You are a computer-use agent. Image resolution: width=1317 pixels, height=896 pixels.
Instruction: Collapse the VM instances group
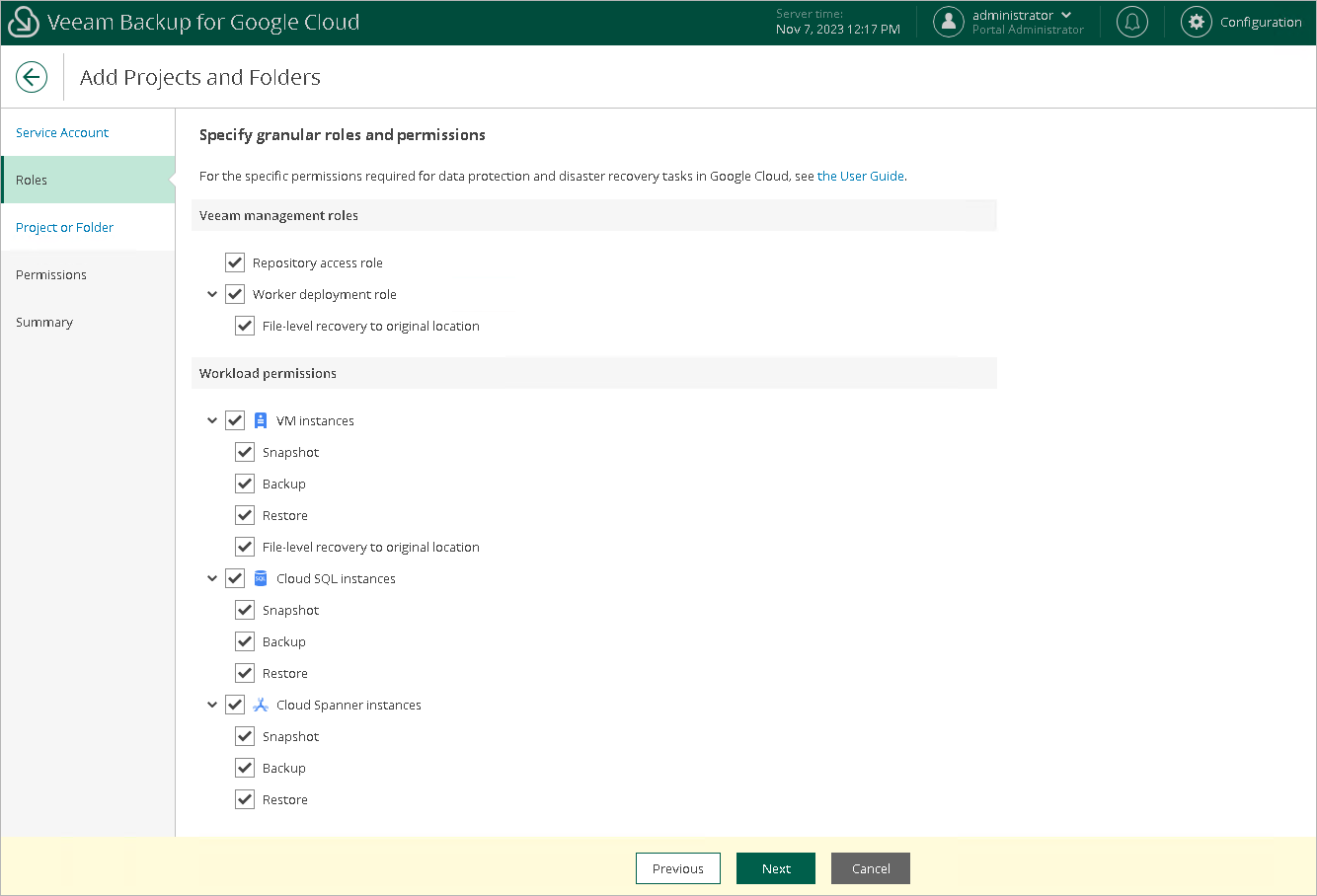[212, 420]
